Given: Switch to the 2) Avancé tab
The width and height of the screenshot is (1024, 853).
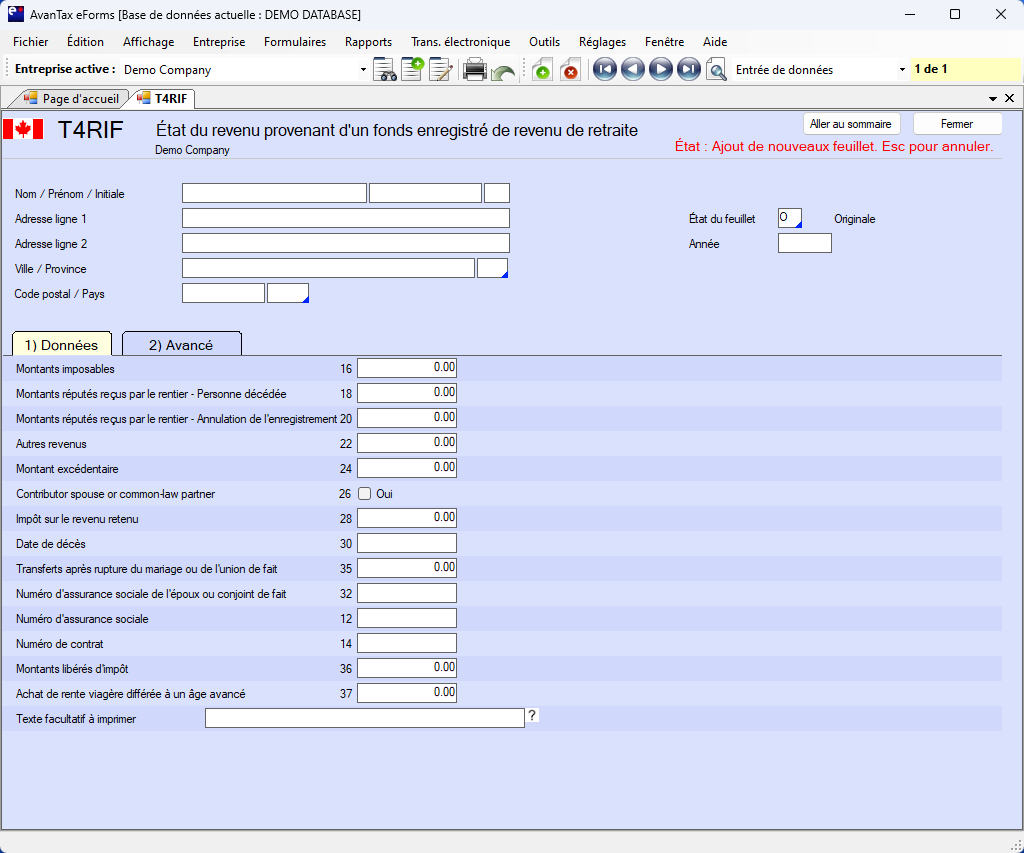Looking at the screenshot, I should [181, 345].
